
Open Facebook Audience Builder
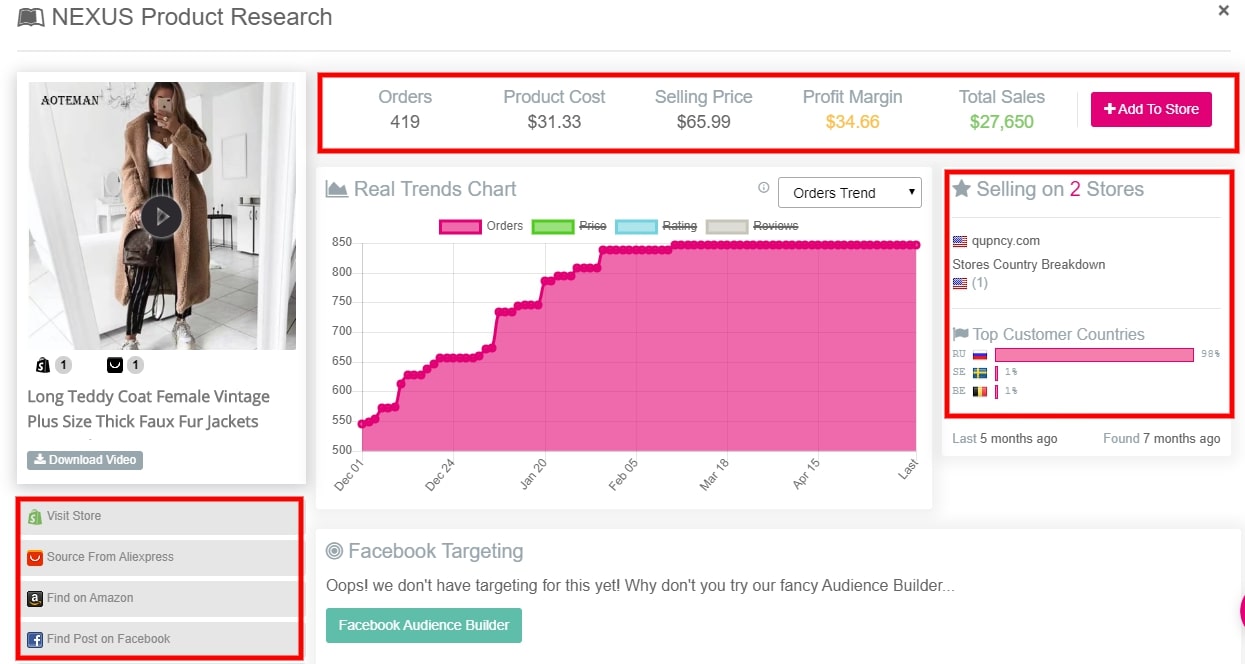(423, 625)
